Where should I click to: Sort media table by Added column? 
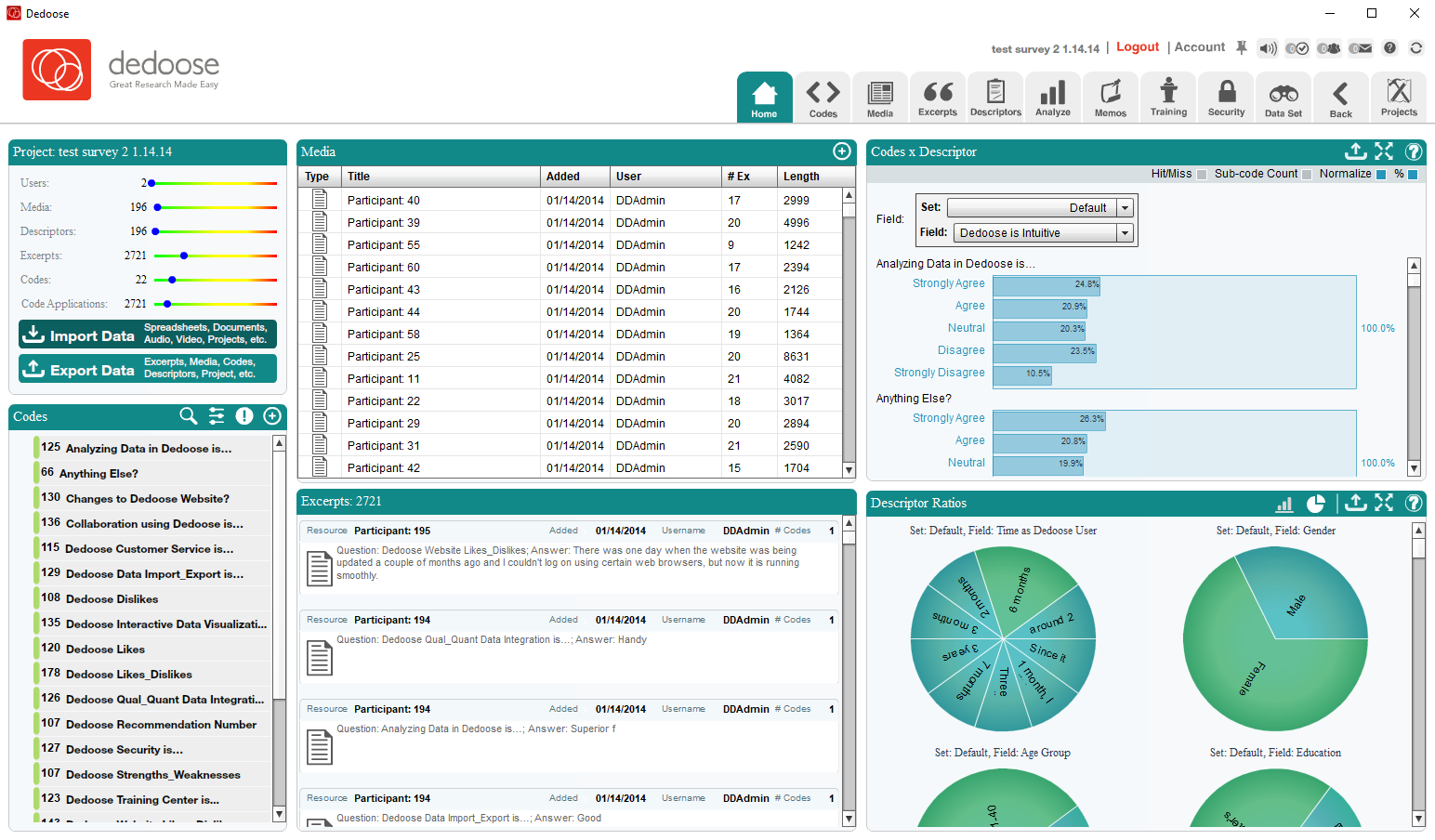[x=575, y=177]
